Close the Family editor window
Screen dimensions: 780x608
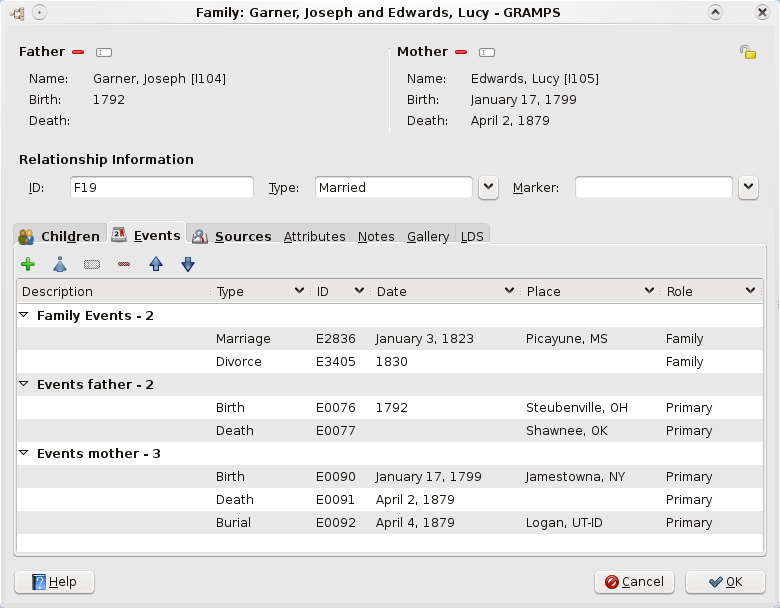coord(762,12)
